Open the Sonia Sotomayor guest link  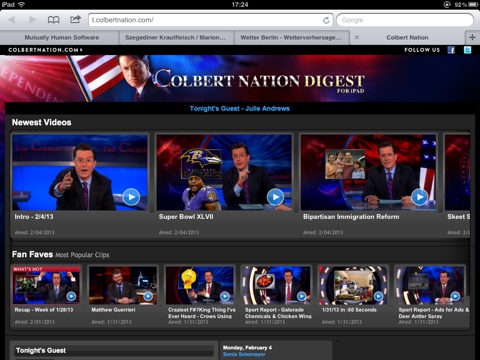(x=244, y=354)
